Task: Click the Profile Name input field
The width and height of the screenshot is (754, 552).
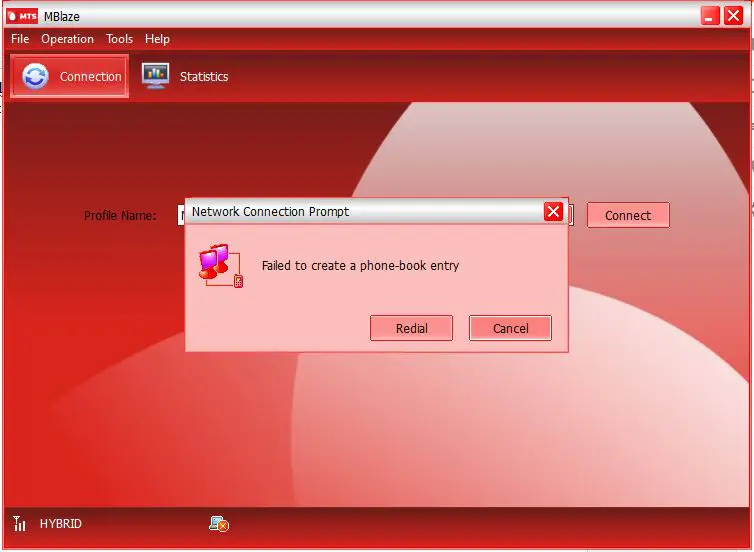Action: pos(376,215)
